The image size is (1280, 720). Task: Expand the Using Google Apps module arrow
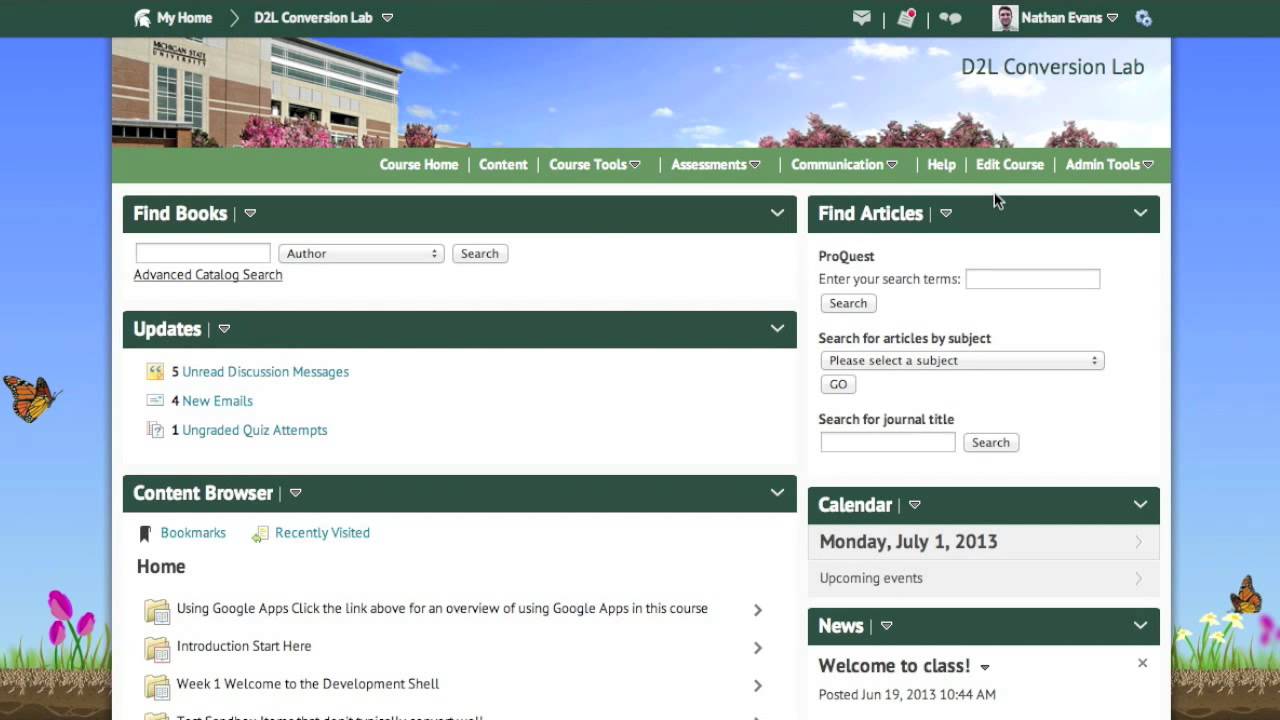pos(757,610)
